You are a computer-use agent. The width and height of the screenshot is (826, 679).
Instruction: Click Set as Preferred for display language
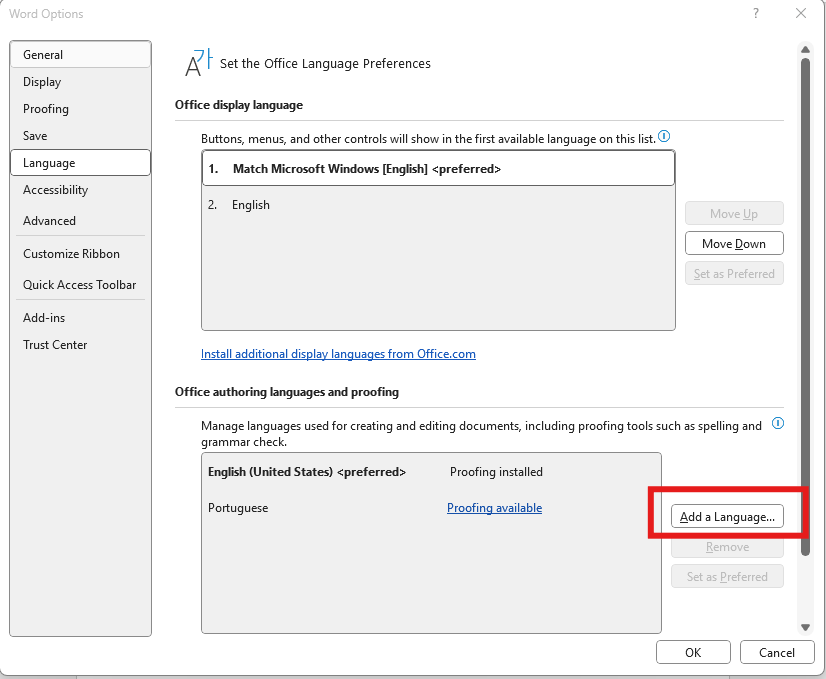(734, 274)
